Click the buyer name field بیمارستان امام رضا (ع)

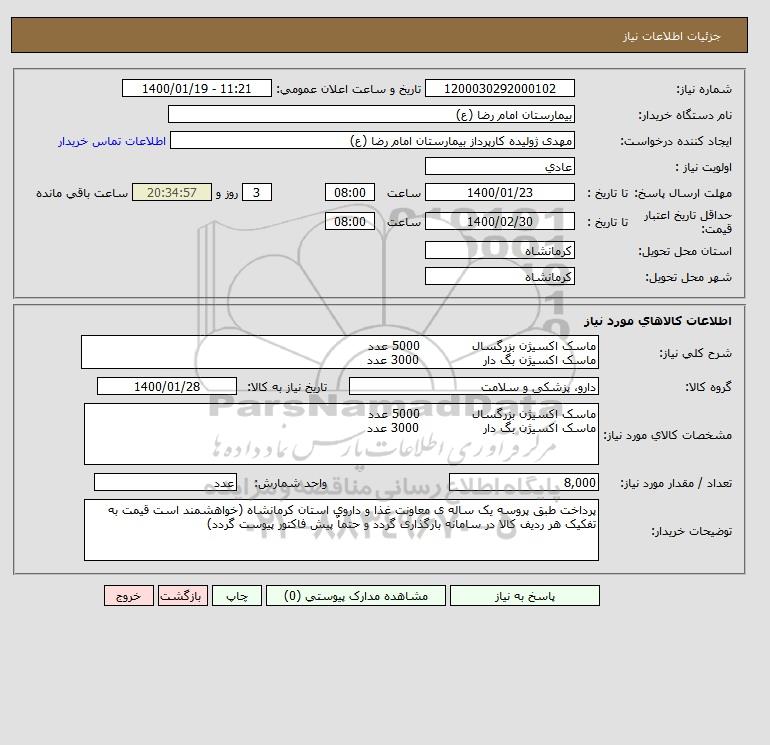point(371,114)
